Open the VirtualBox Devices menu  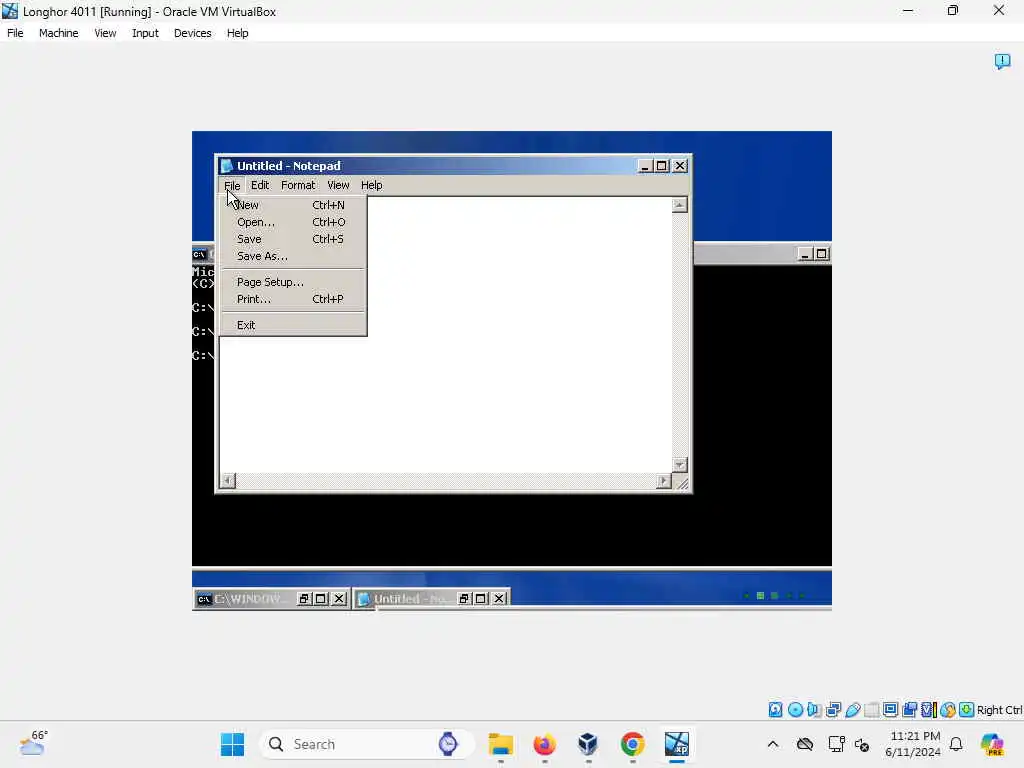pyautogui.click(x=193, y=33)
